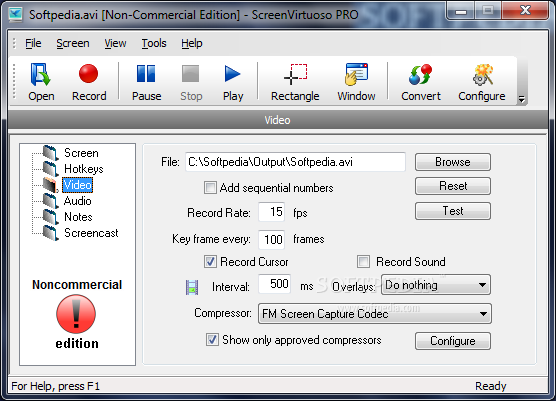The width and height of the screenshot is (556, 401).
Task: Select Audio in the settings tree
Action: (x=78, y=201)
